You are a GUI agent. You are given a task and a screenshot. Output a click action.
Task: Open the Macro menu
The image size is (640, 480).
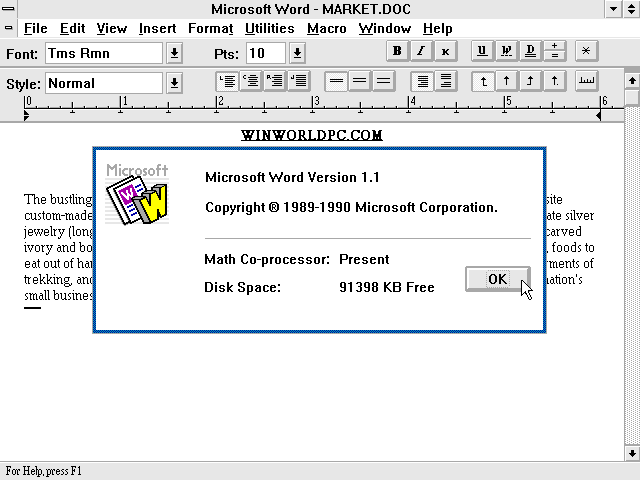pyautogui.click(x=327, y=29)
